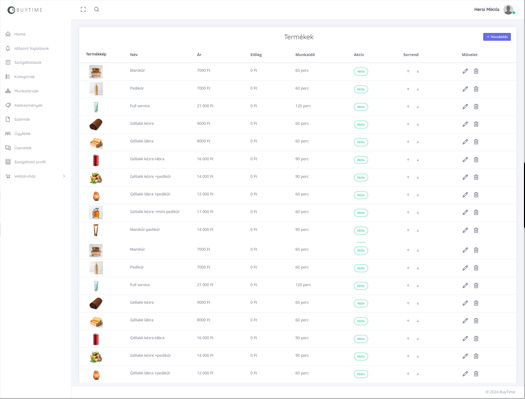
Task: Delete the Manikűr-pedikűr row with trash icon
Action: pos(476,230)
